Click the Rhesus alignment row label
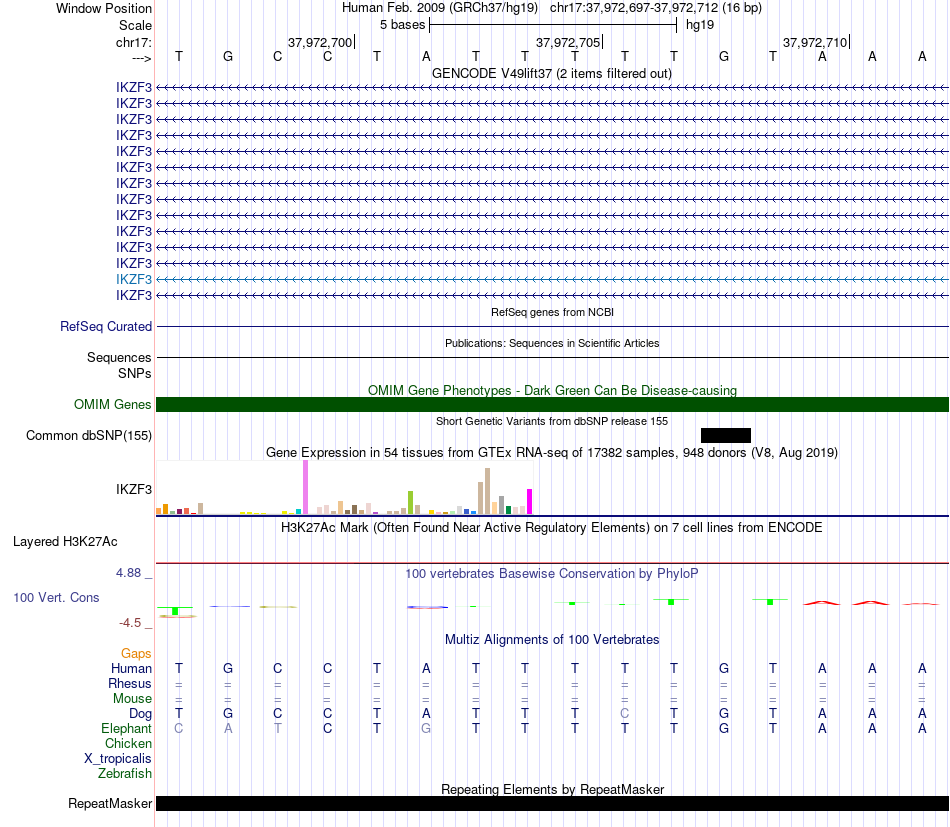 (130, 683)
